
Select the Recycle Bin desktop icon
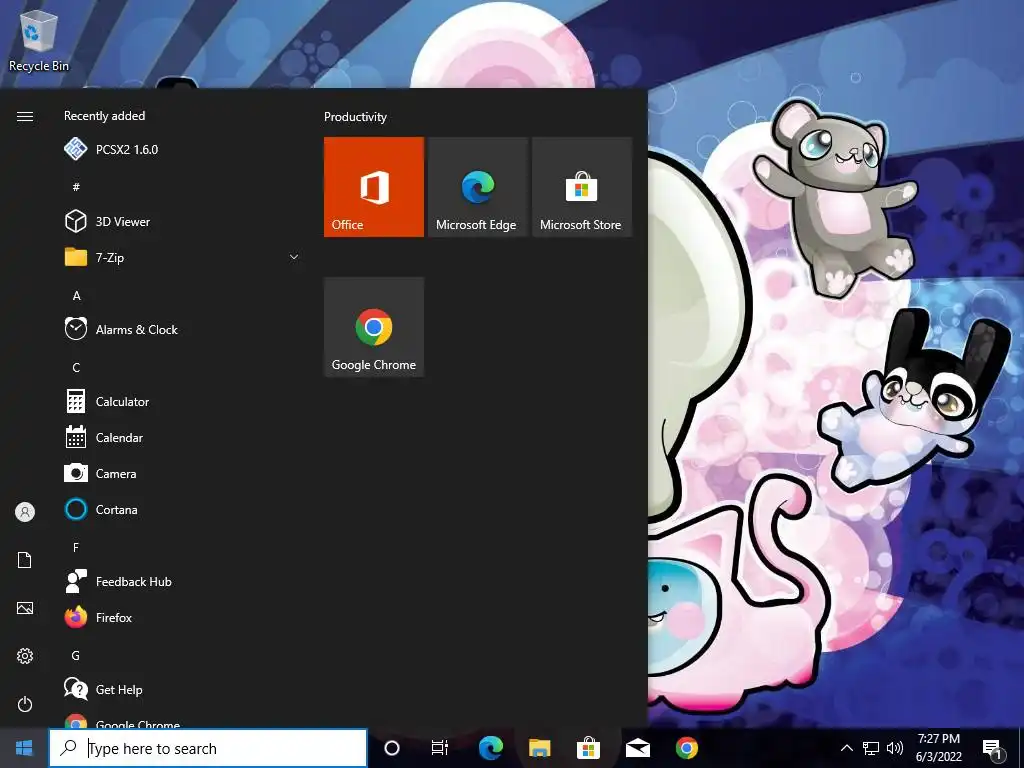pyautogui.click(x=39, y=40)
